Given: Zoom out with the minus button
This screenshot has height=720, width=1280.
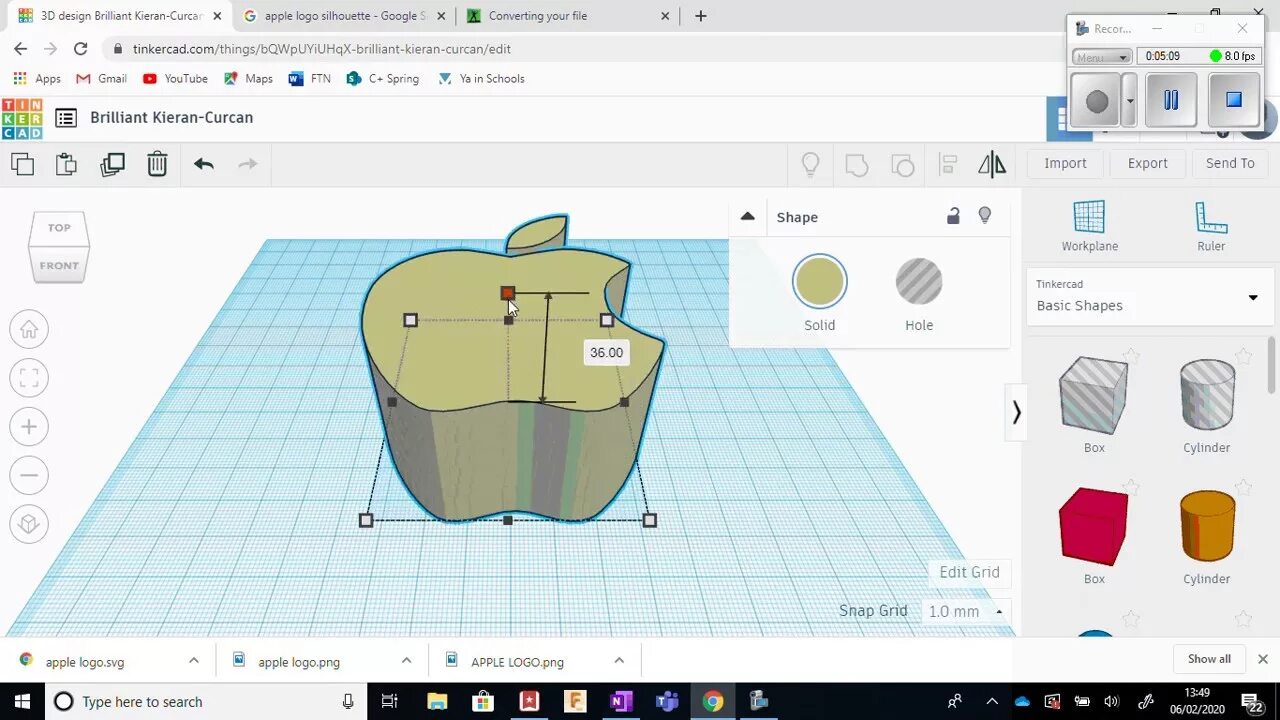Looking at the screenshot, I should (x=29, y=475).
